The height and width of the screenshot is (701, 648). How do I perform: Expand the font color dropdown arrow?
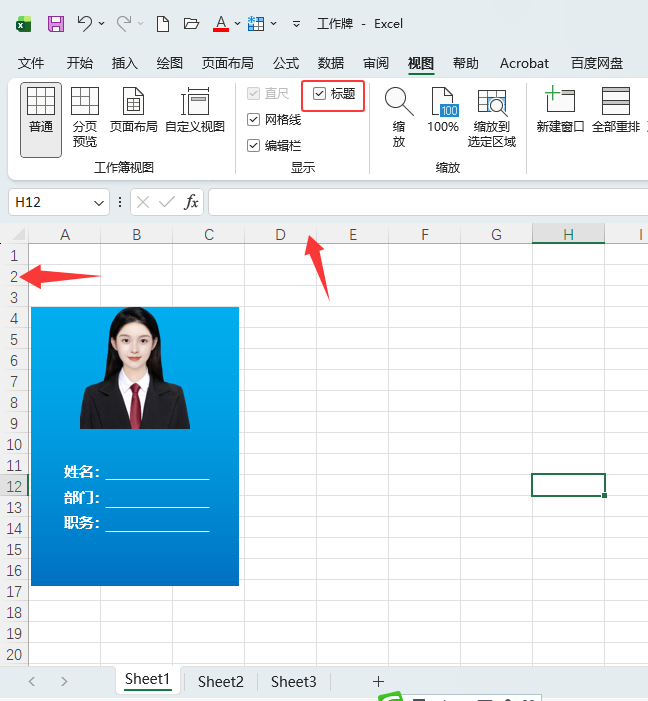point(237,23)
